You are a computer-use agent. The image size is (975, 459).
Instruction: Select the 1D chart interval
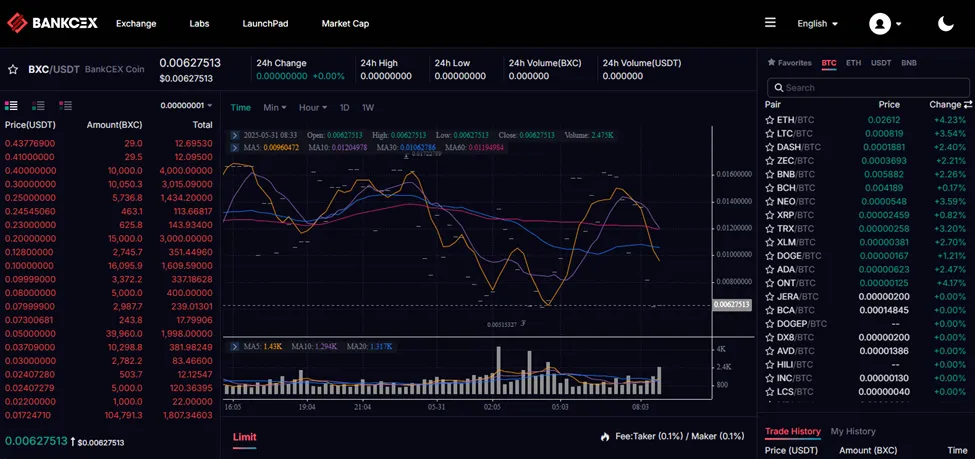[344, 108]
